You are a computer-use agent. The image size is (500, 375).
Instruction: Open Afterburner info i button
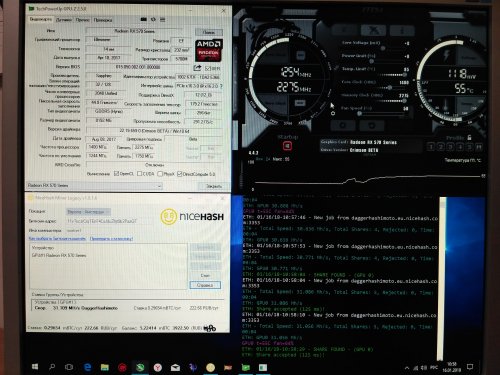click(x=402, y=30)
